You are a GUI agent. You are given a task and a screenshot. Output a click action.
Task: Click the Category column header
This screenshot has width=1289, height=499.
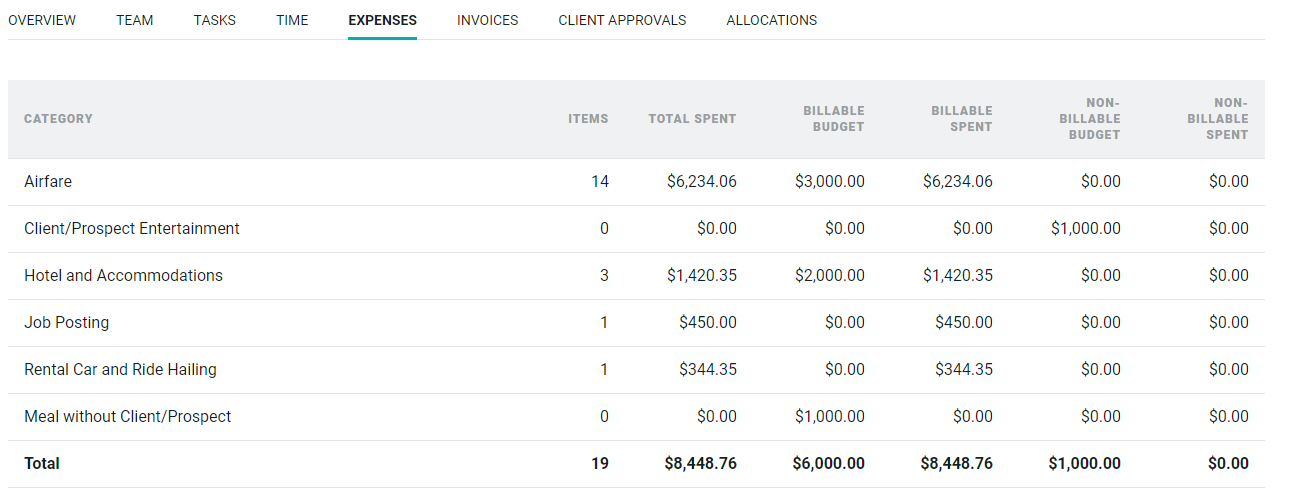[x=58, y=119]
